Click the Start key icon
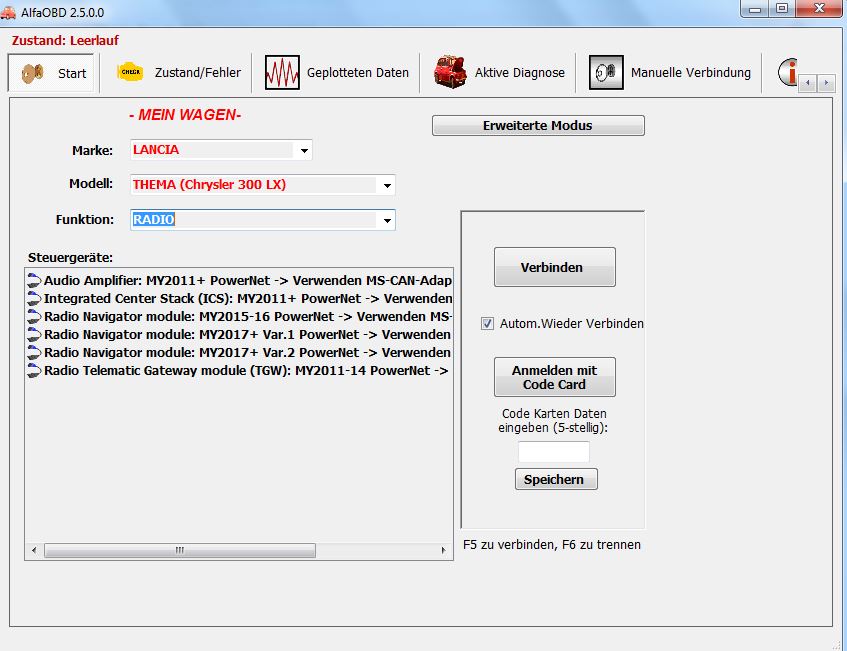This screenshot has width=847, height=651. tap(34, 73)
